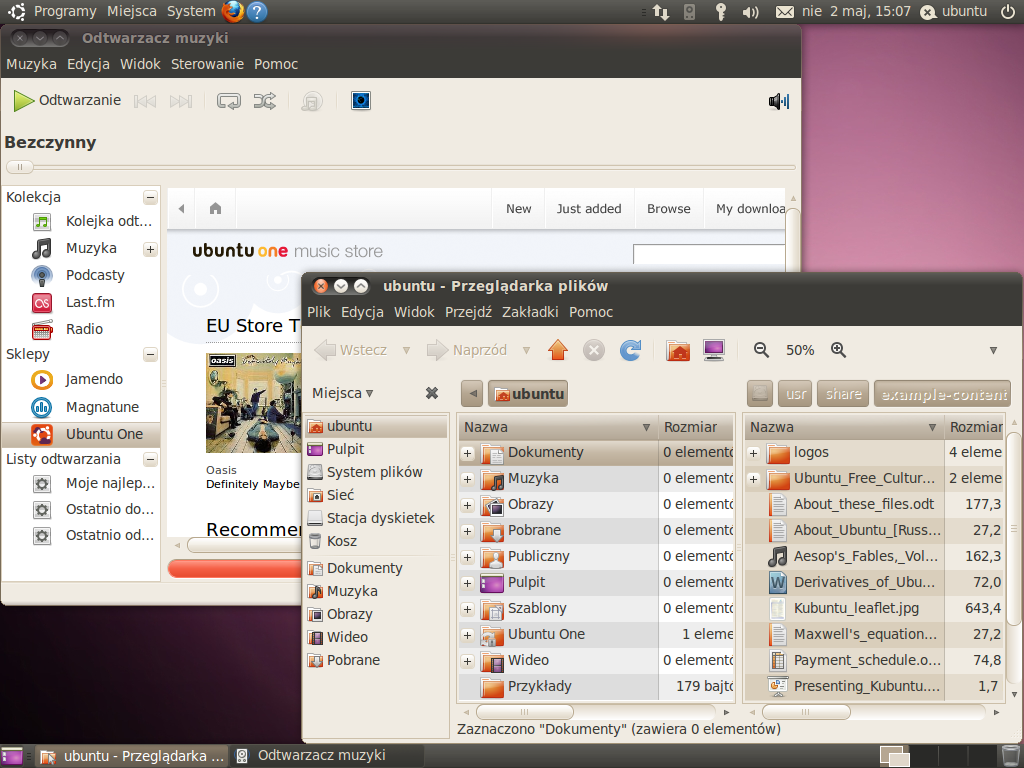Expand the logos folder in right pane
This screenshot has height=768, width=1024.
754,453
